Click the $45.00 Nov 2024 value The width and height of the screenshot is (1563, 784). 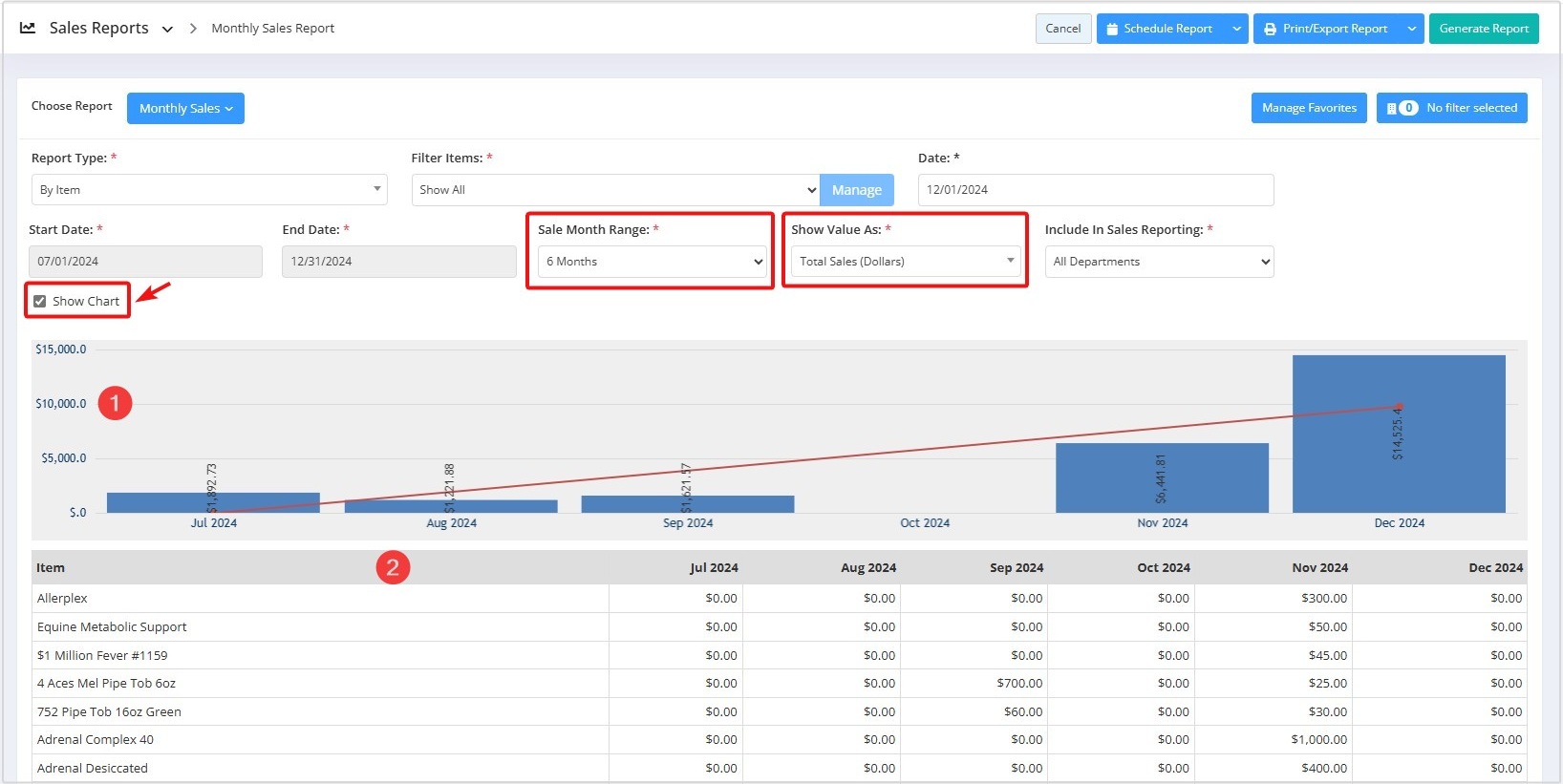[x=1328, y=655]
